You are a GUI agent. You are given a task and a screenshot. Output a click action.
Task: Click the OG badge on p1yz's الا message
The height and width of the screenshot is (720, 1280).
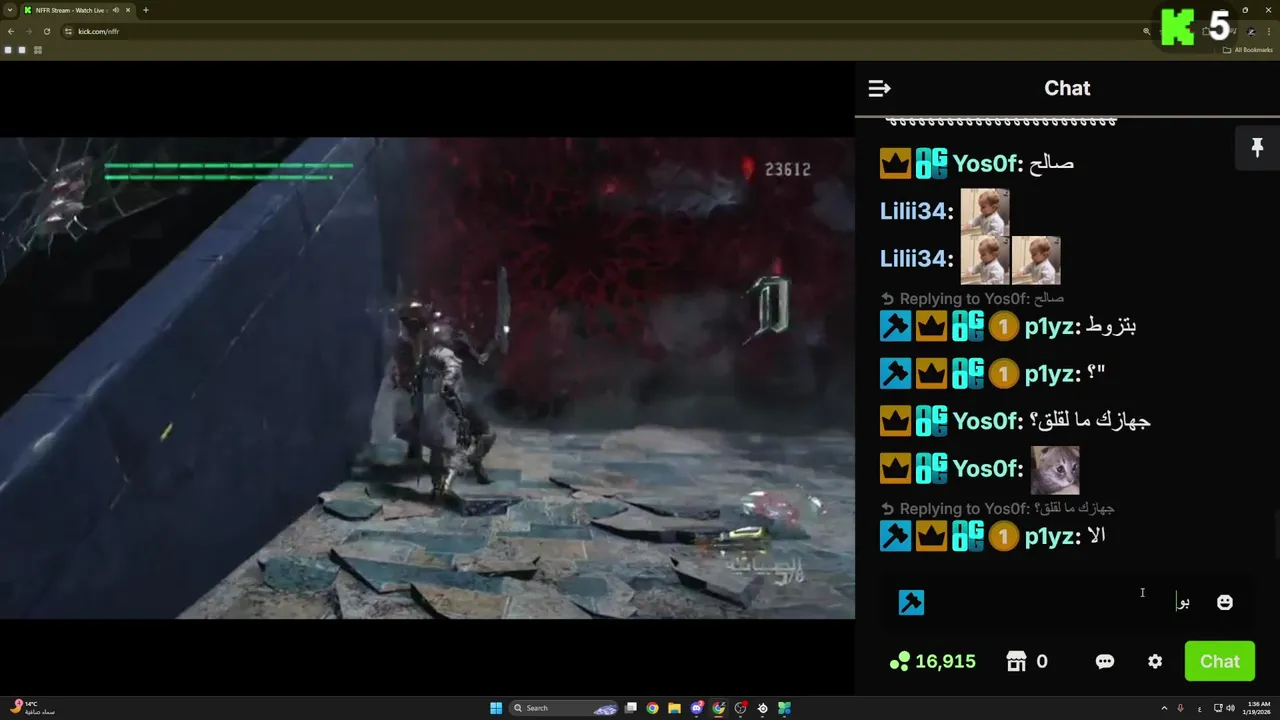tap(967, 537)
